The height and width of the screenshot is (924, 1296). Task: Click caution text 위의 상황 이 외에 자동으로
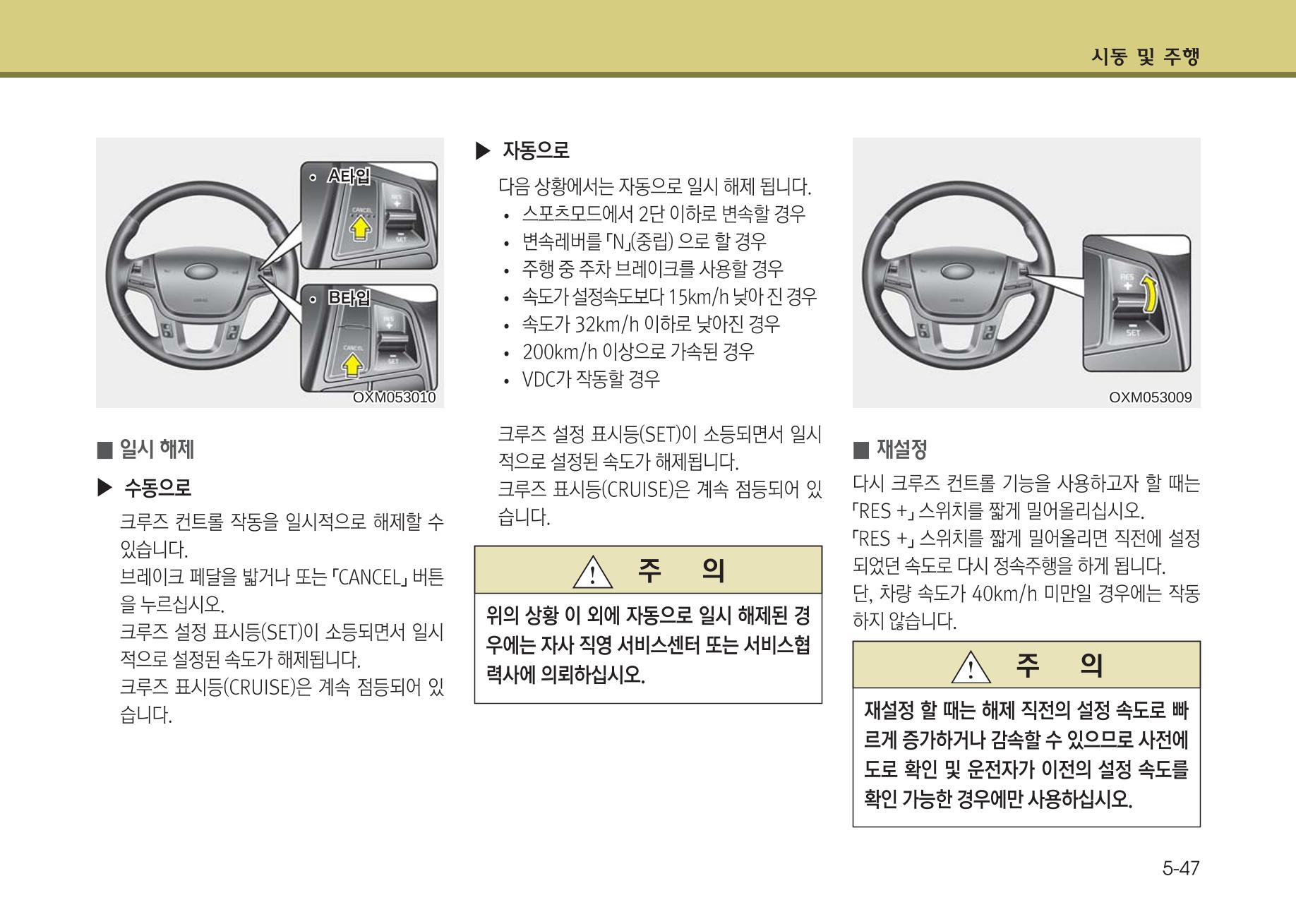(648, 616)
